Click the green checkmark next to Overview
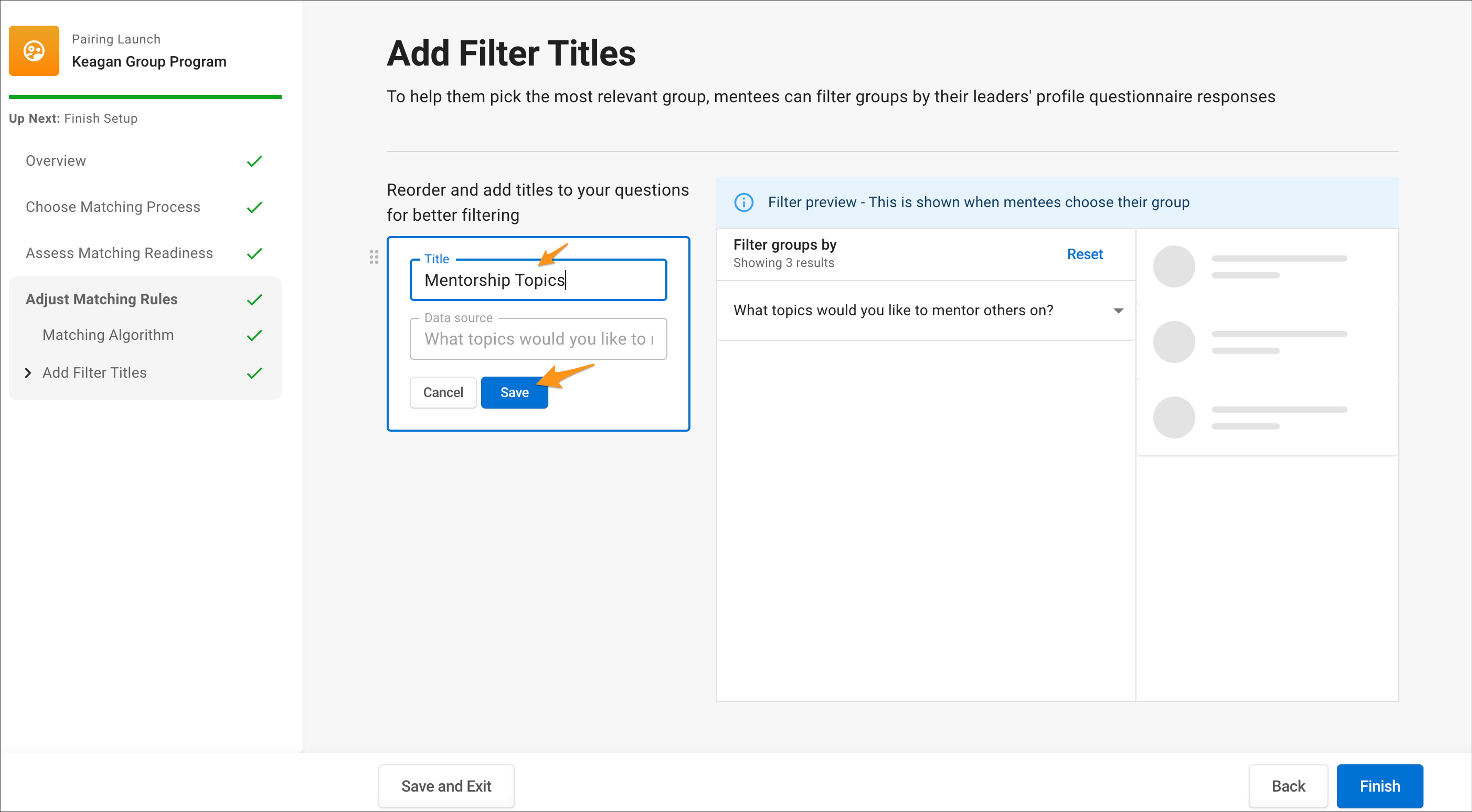Screen dimensions: 1472x812 [254, 161]
